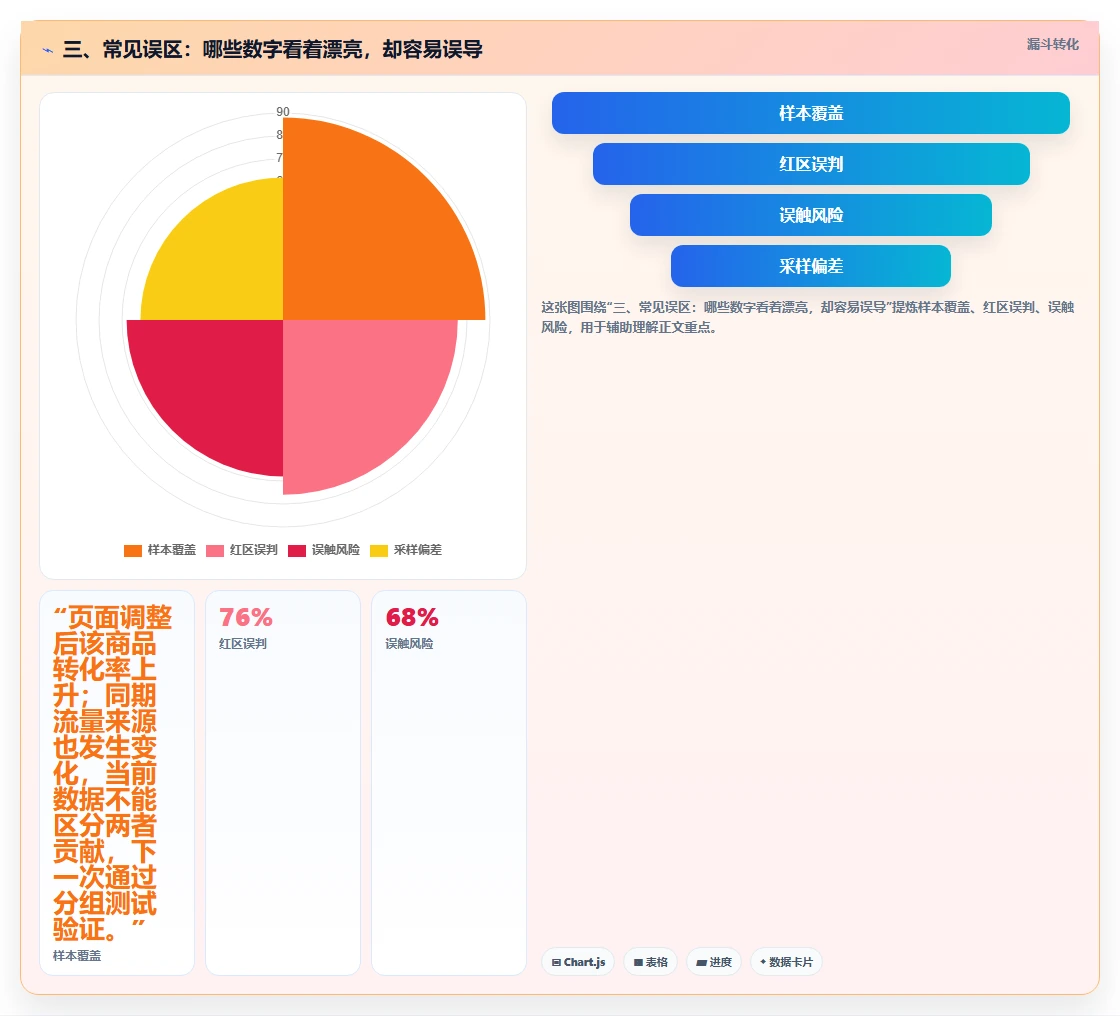Screen dimensions: 1120x1016
Task: Click the 样本覆盖 caption under the quote
Action: tap(77, 956)
